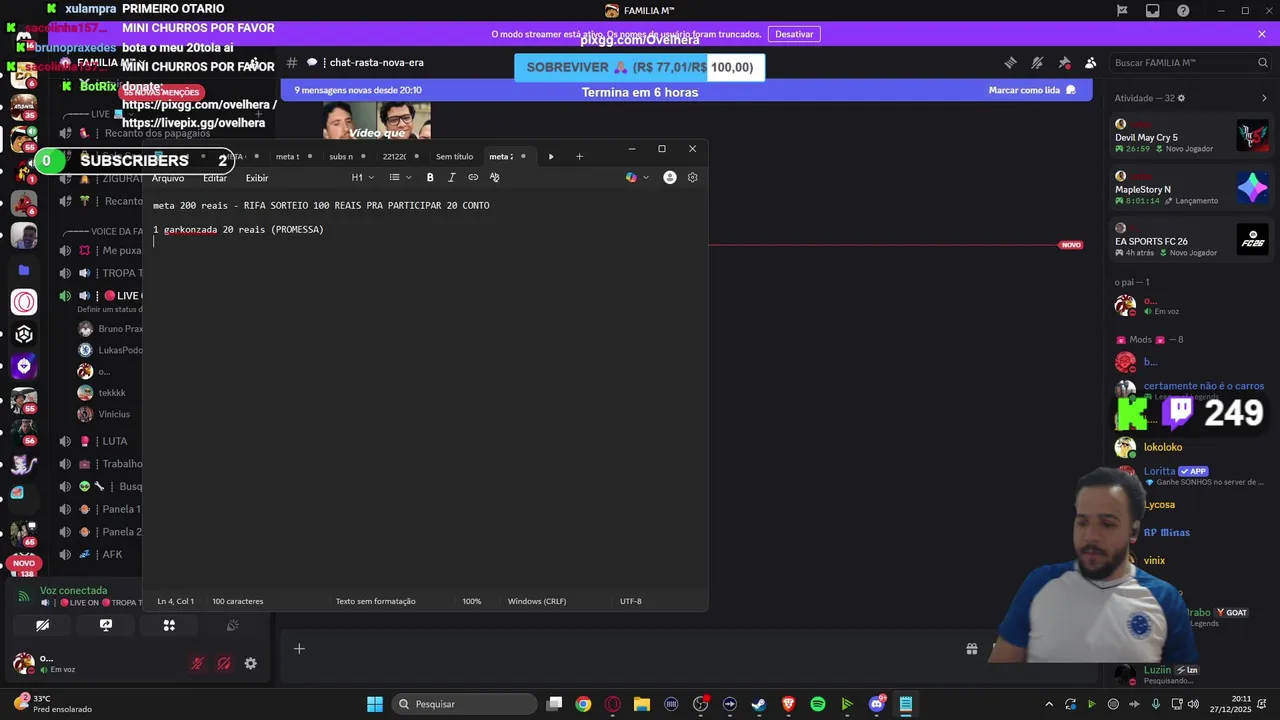
Task: Open Steam from the taskbar
Action: 759,704
